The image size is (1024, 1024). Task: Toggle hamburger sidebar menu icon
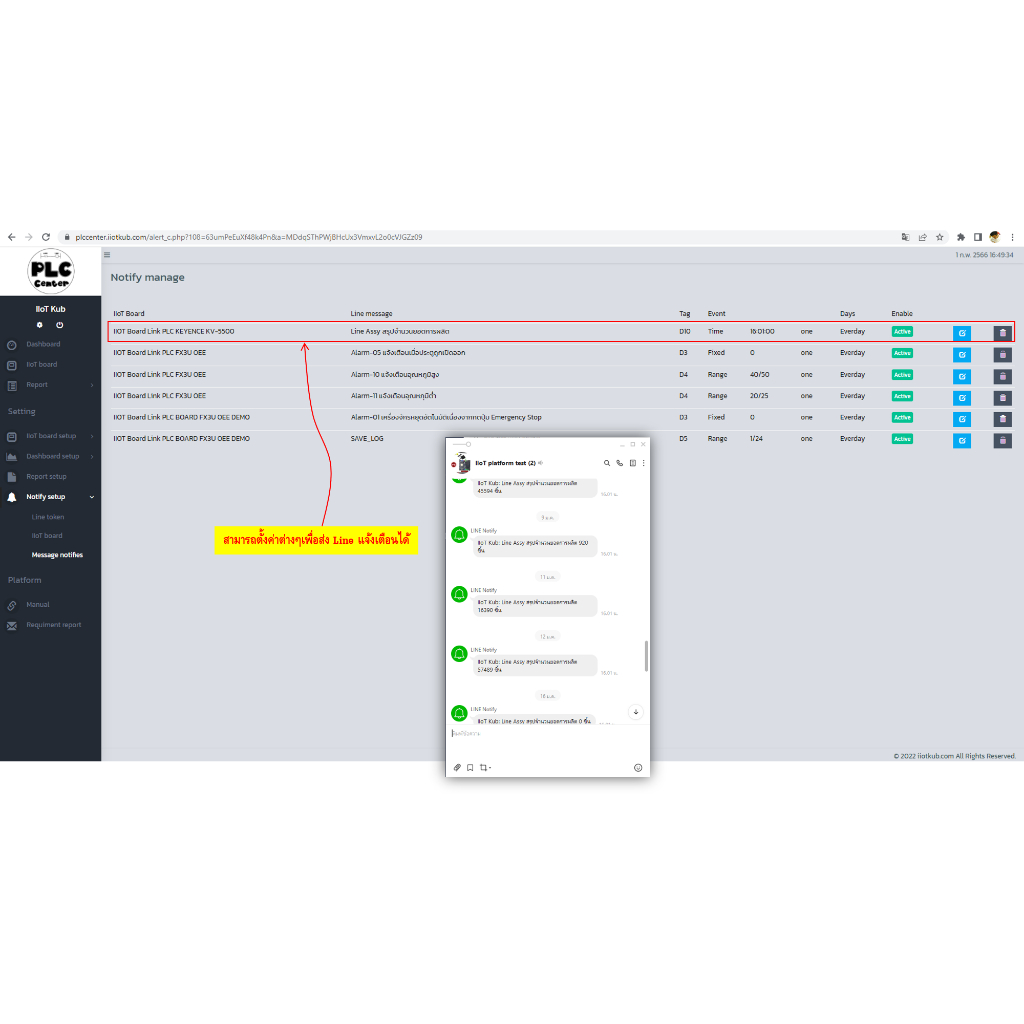[x=107, y=255]
